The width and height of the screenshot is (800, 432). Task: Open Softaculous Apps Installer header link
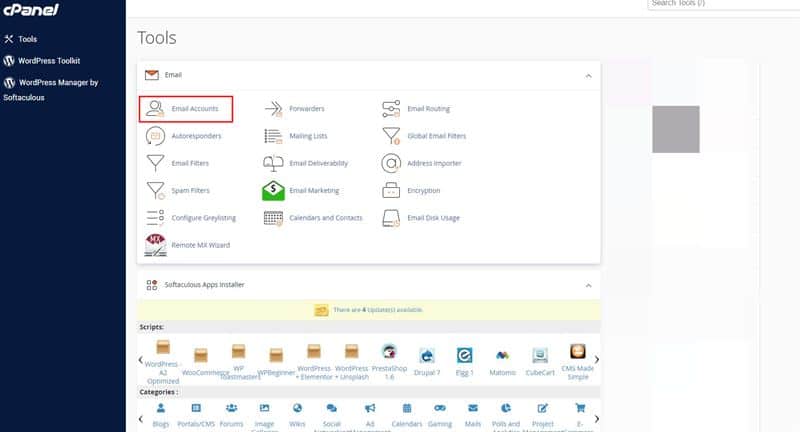(204, 285)
